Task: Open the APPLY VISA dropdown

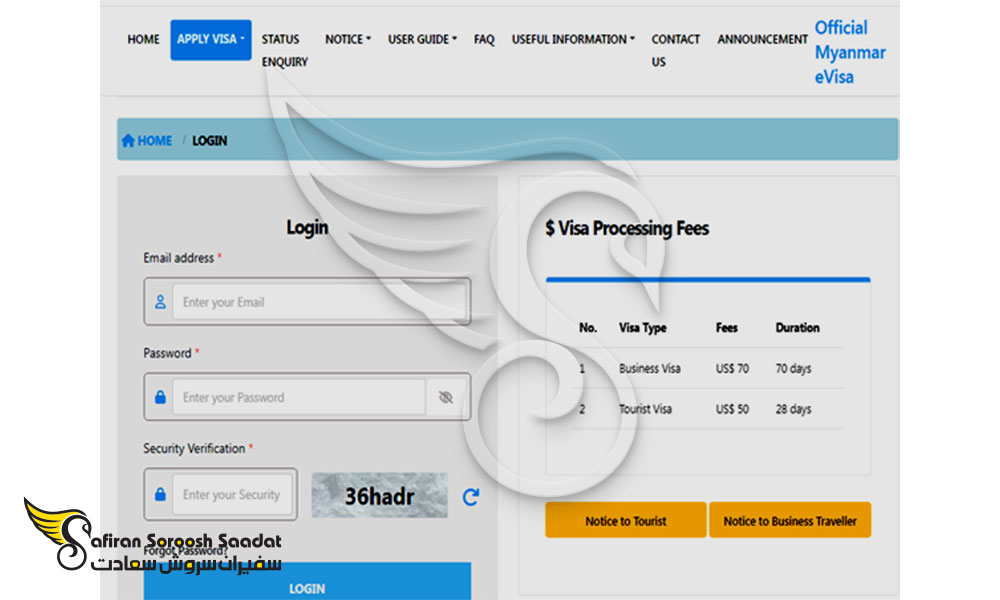Action: point(210,39)
